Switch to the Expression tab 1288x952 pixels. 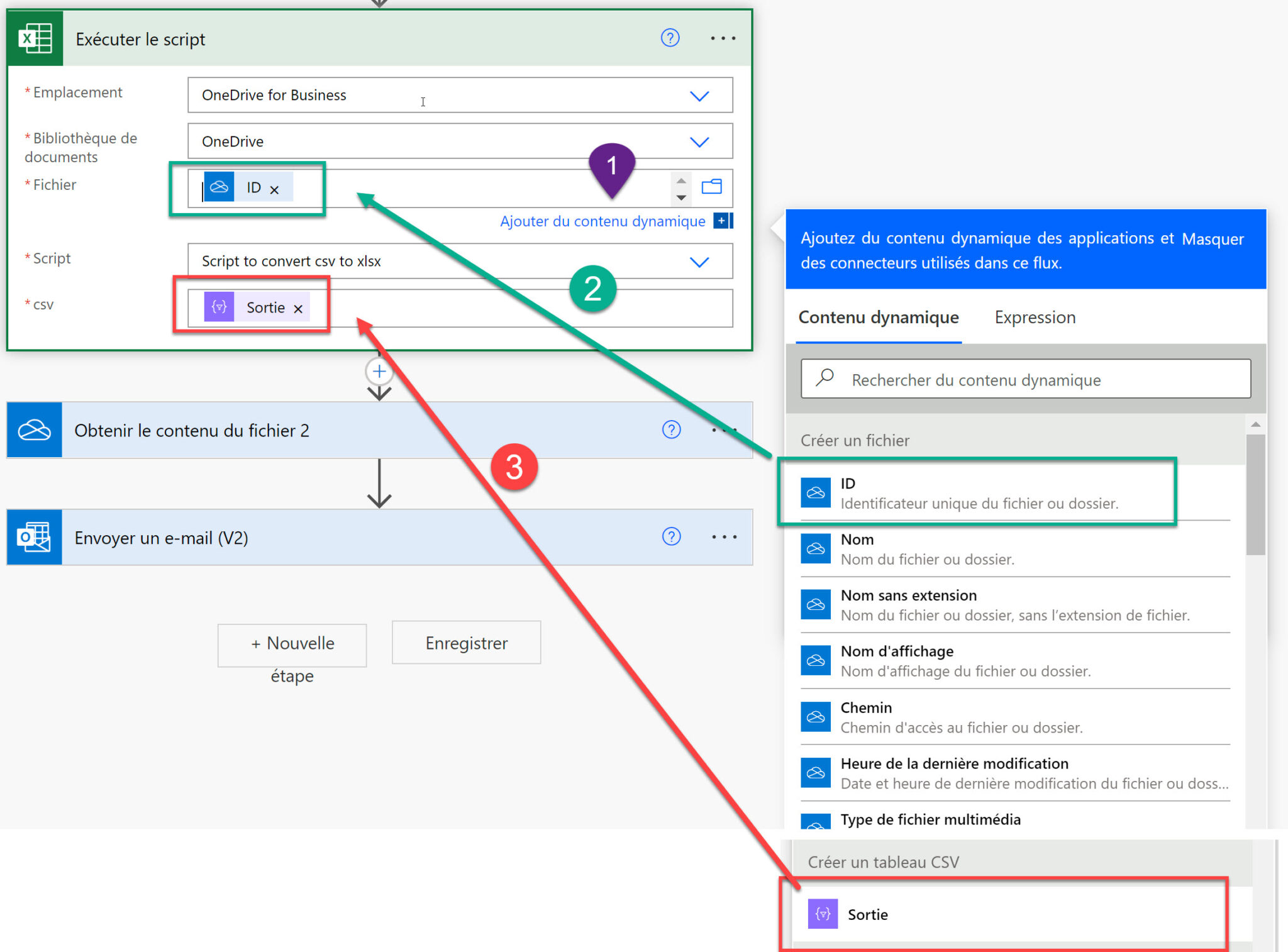1035,318
